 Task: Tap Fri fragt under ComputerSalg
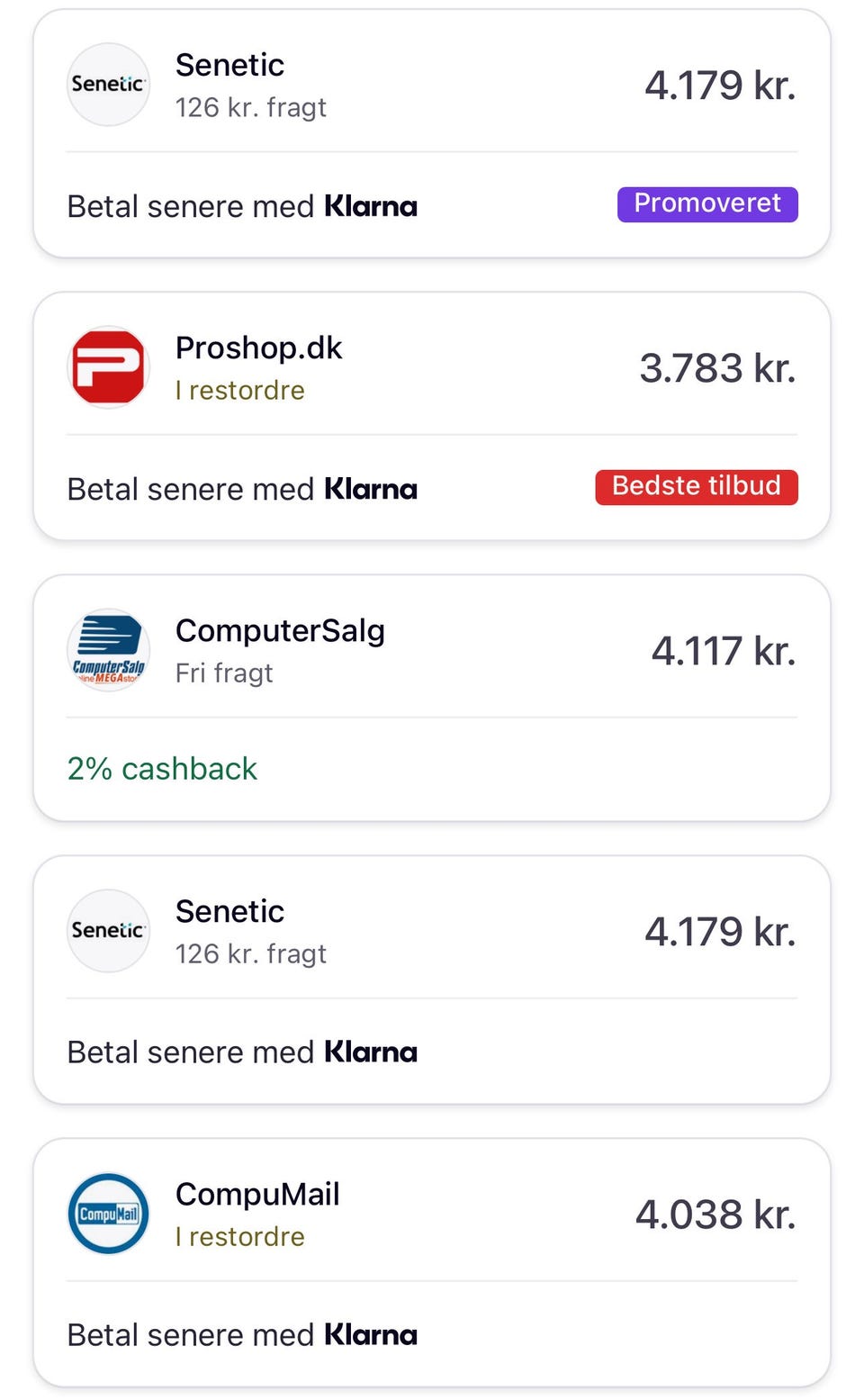[224, 673]
